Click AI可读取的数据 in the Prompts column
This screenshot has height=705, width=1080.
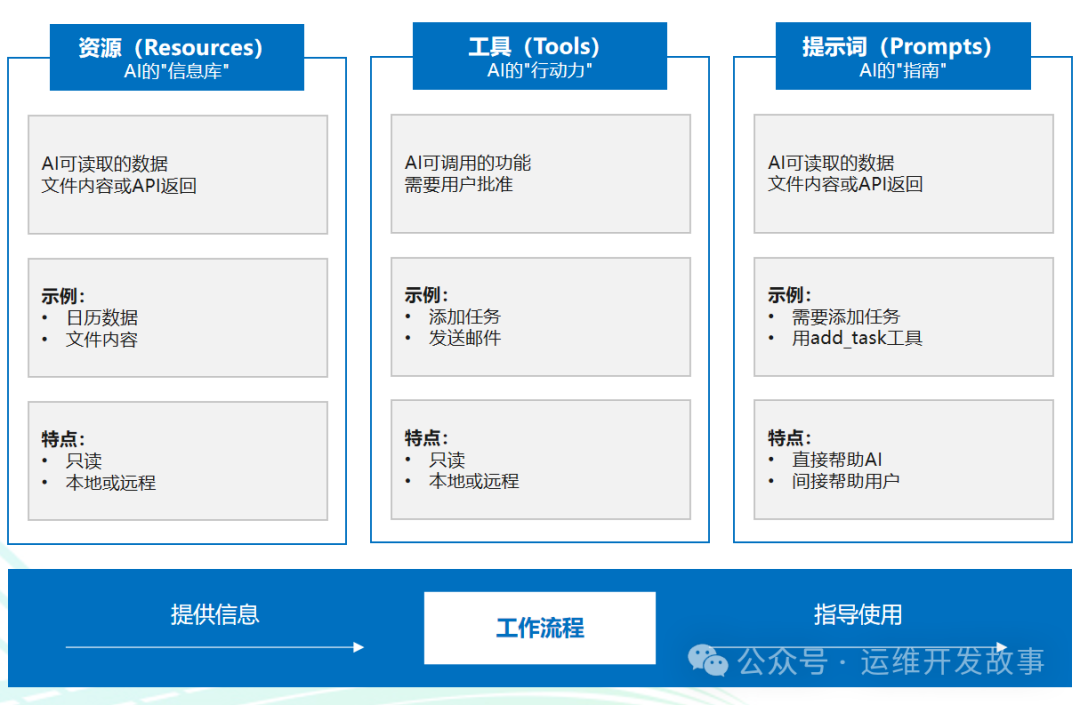831,163
